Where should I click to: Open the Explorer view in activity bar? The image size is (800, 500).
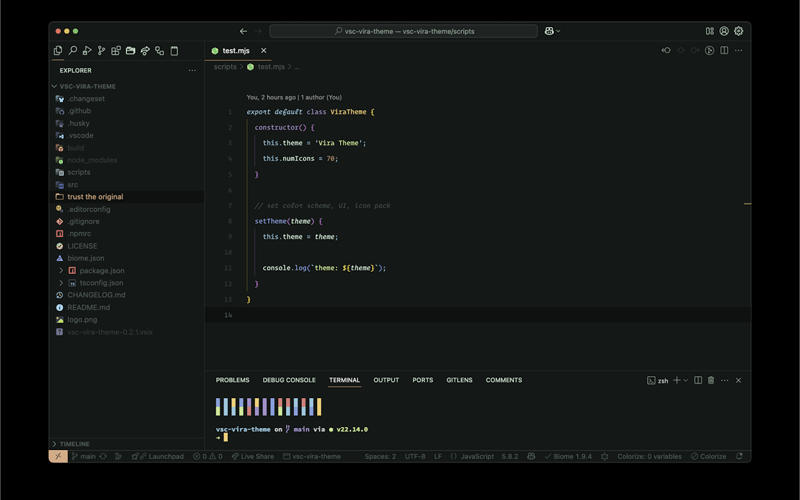pyautogui.click(x=58, y=51)
